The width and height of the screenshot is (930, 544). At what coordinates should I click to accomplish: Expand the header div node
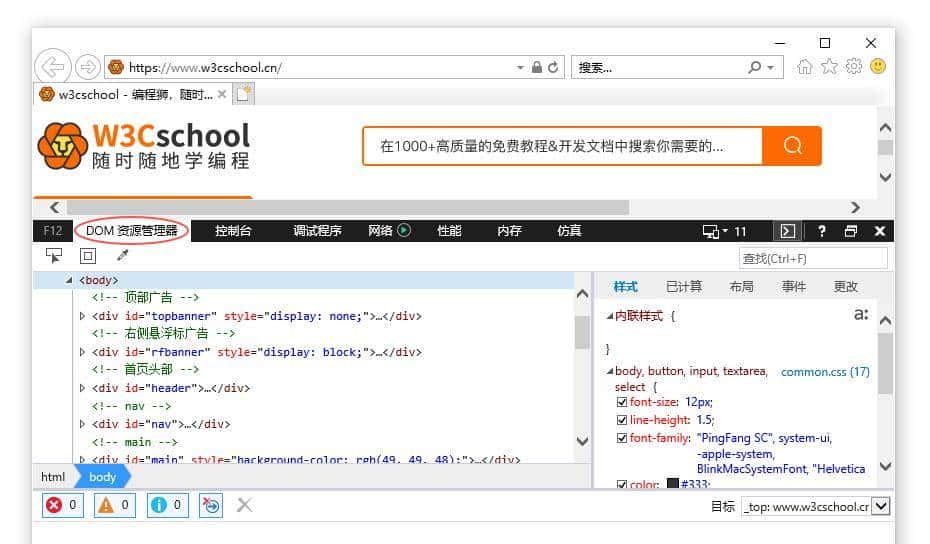point(83,388)
